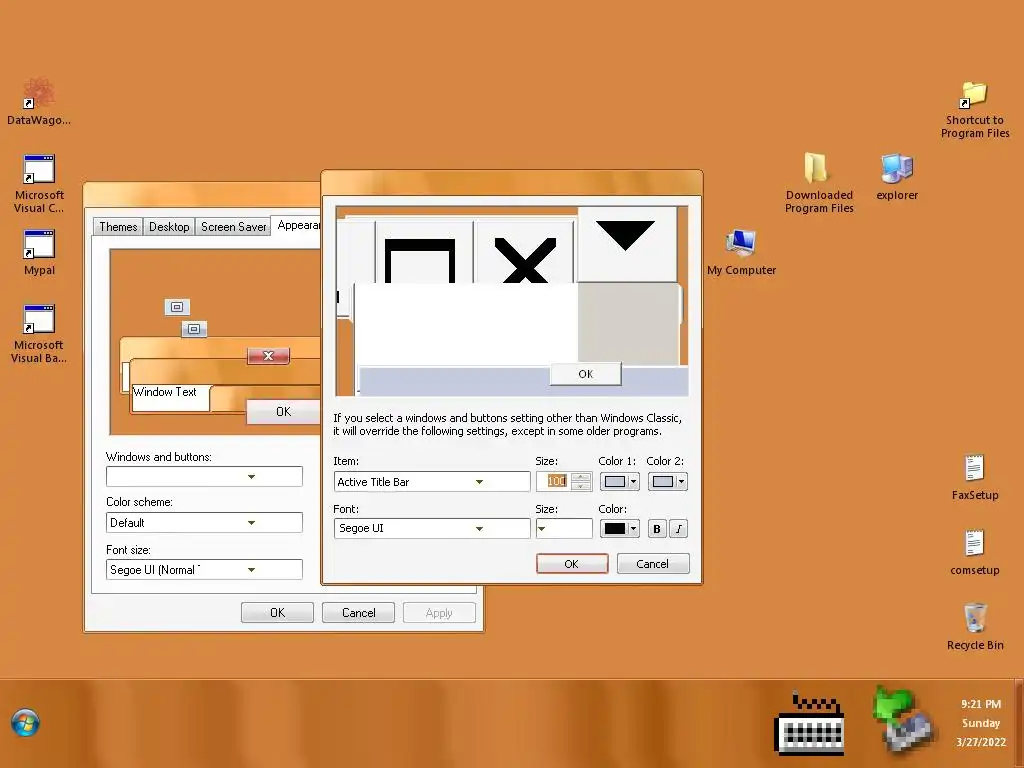Click the black font Color swatch
The height and width of the screenshot is (768, 1024).
coord(615,528)
